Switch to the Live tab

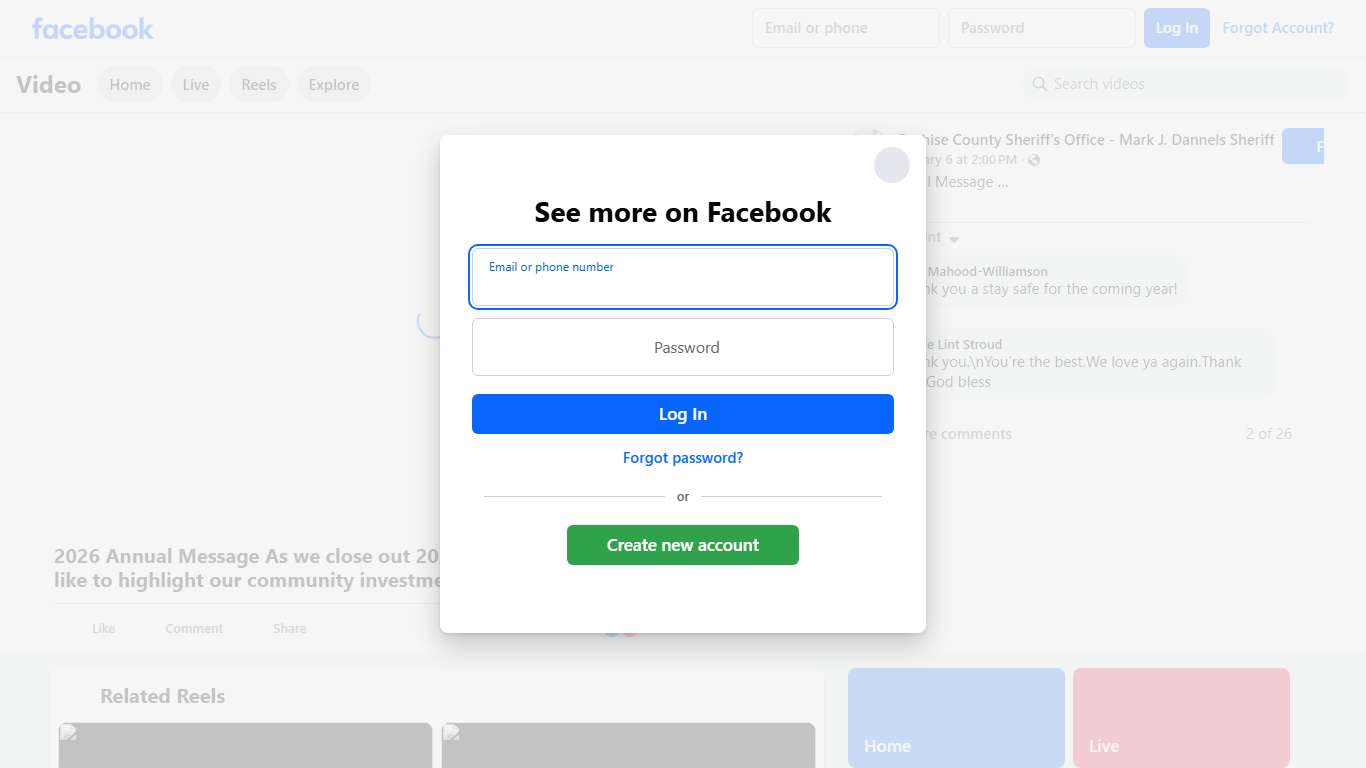pos(196,85)
